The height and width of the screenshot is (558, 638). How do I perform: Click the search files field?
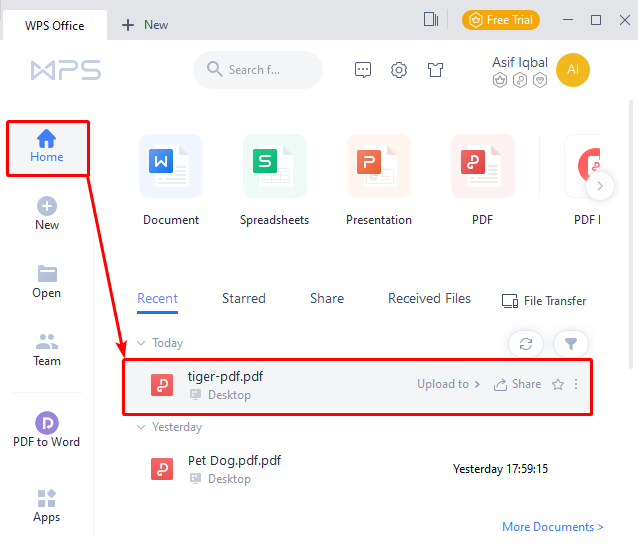tap(258, 70)
